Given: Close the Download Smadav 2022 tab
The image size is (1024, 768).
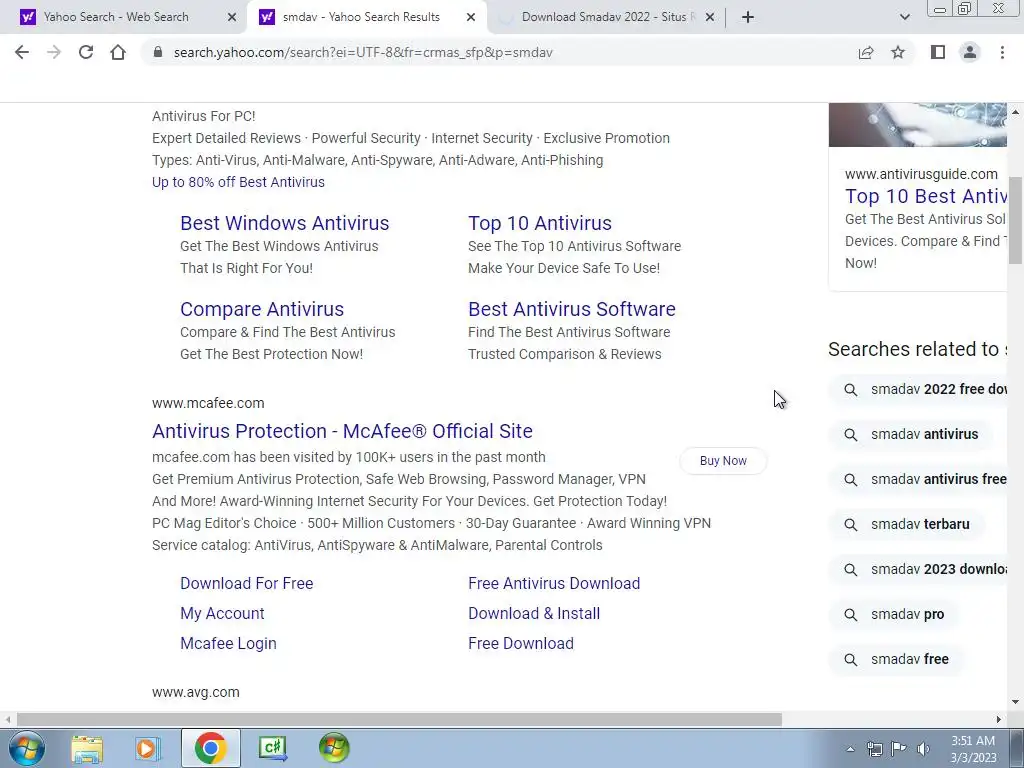Looking at the screenshot, I should (710, 17).
